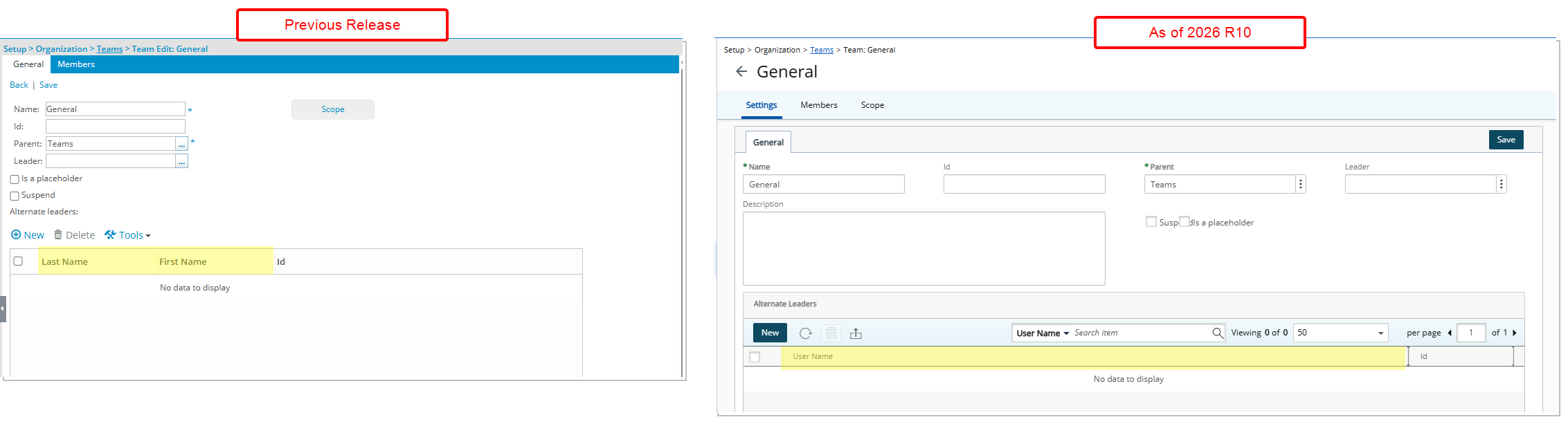Viewport: 1568px width, 424px height.
Task: Sort by Last Name column header
Action: tap(64, 262)
